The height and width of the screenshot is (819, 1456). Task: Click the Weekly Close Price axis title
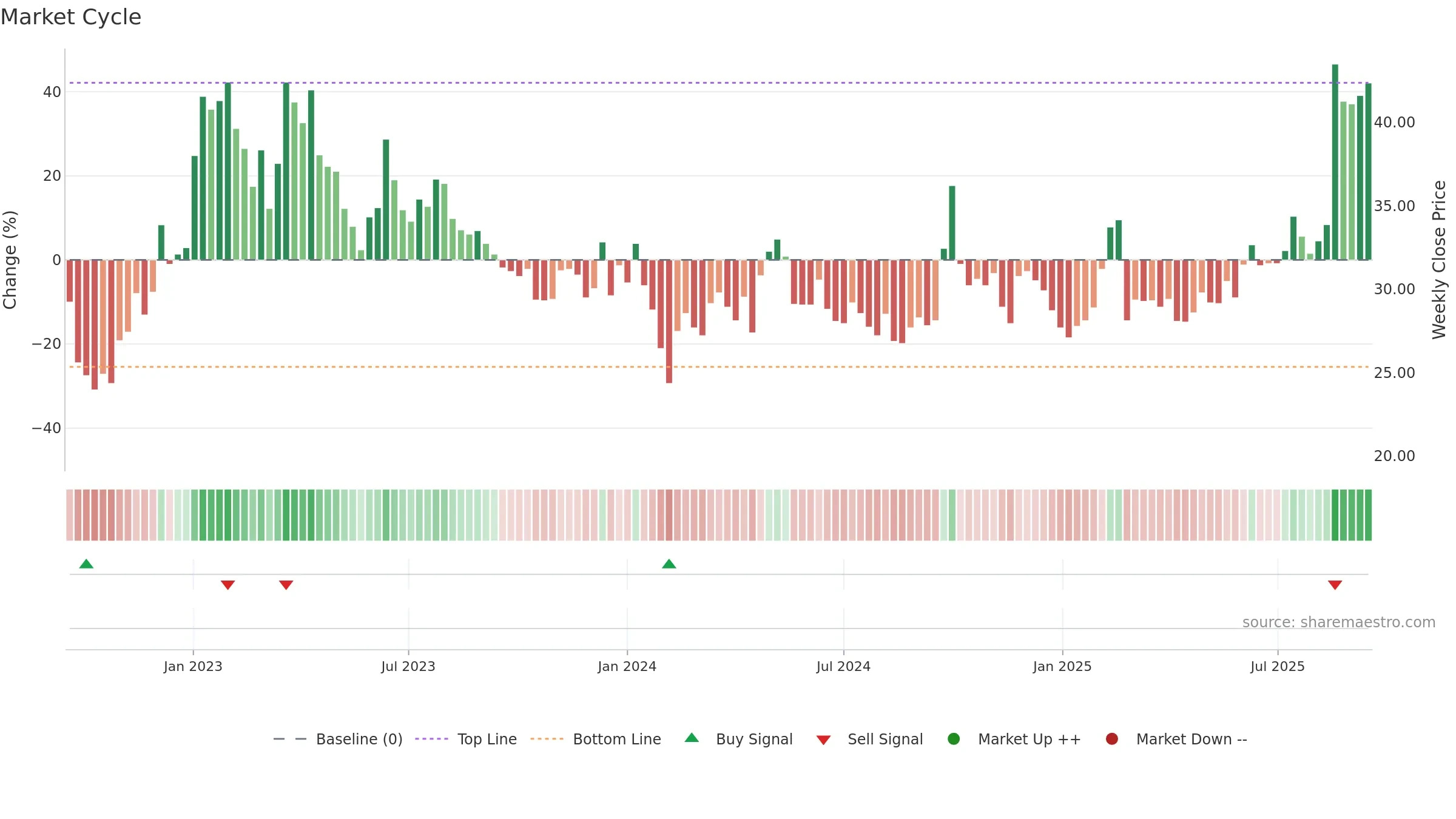coord(1440,260)
